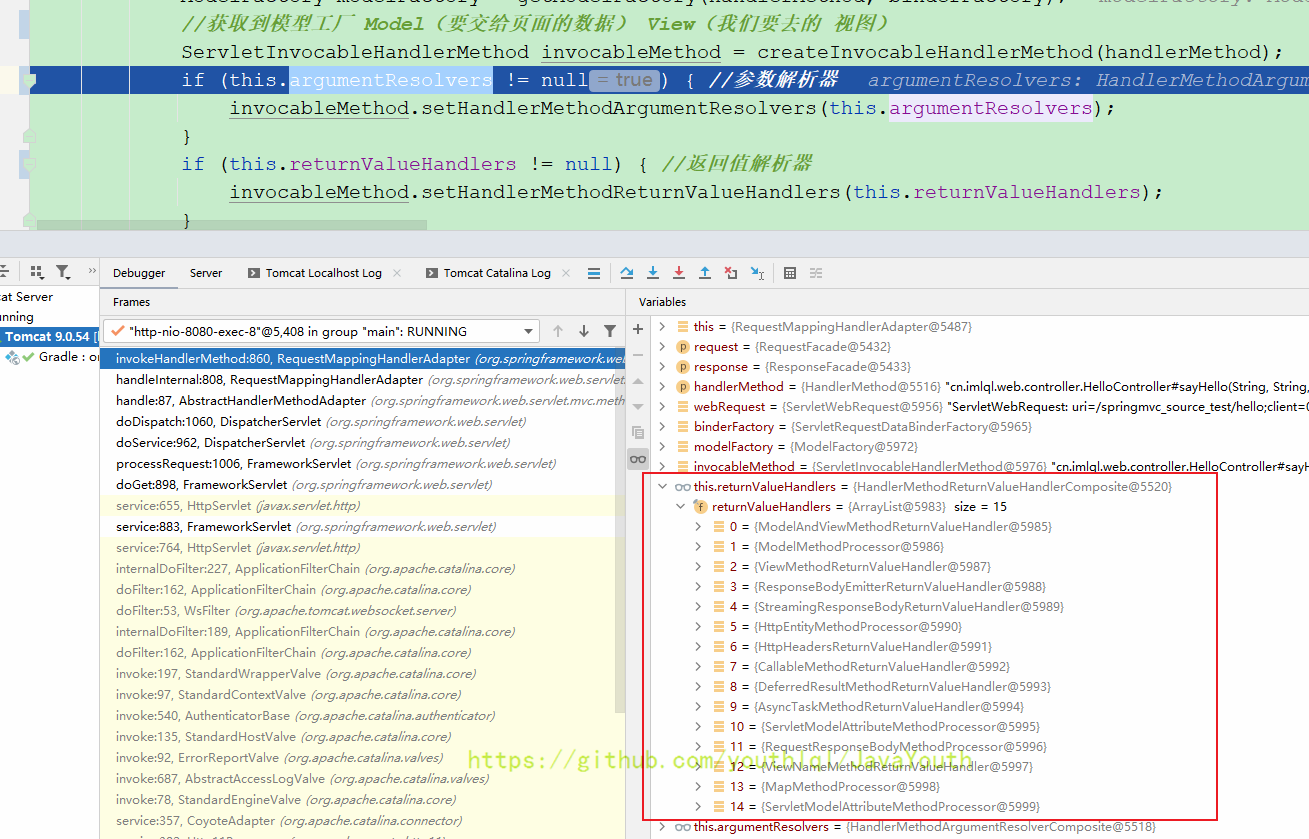
Task: Switch to the Server tab
Action: pos(206,273)
